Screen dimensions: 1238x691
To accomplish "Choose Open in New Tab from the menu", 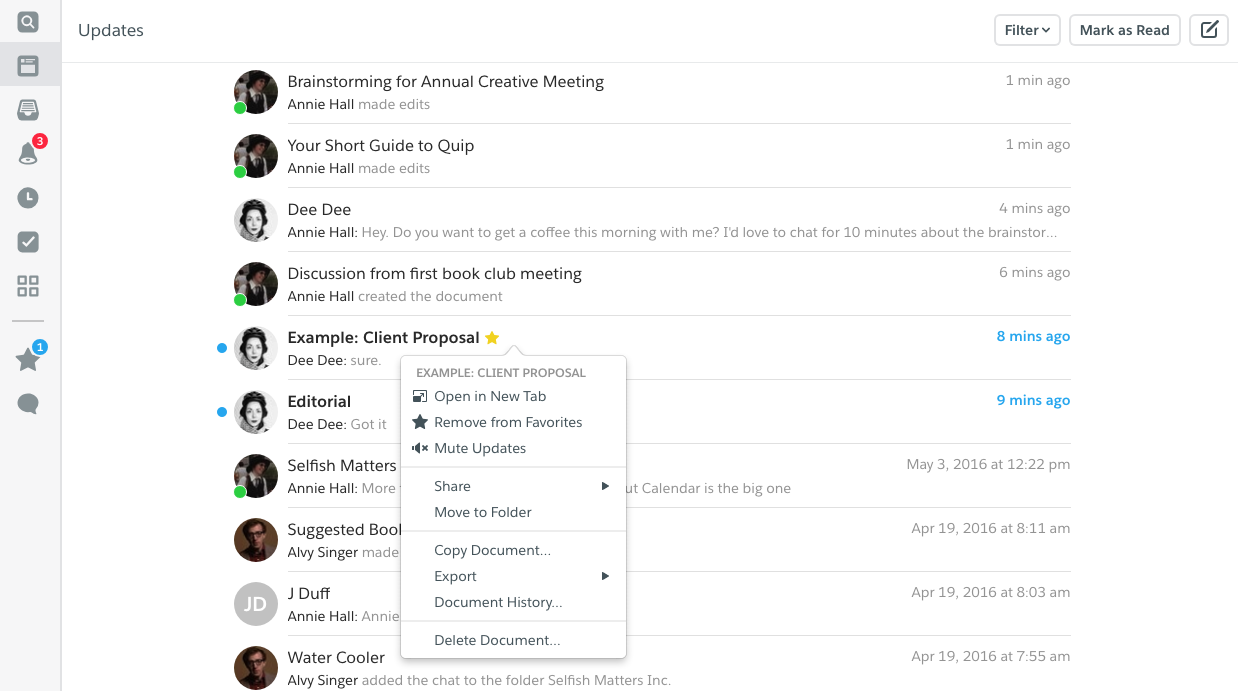I will click(490, 396).
